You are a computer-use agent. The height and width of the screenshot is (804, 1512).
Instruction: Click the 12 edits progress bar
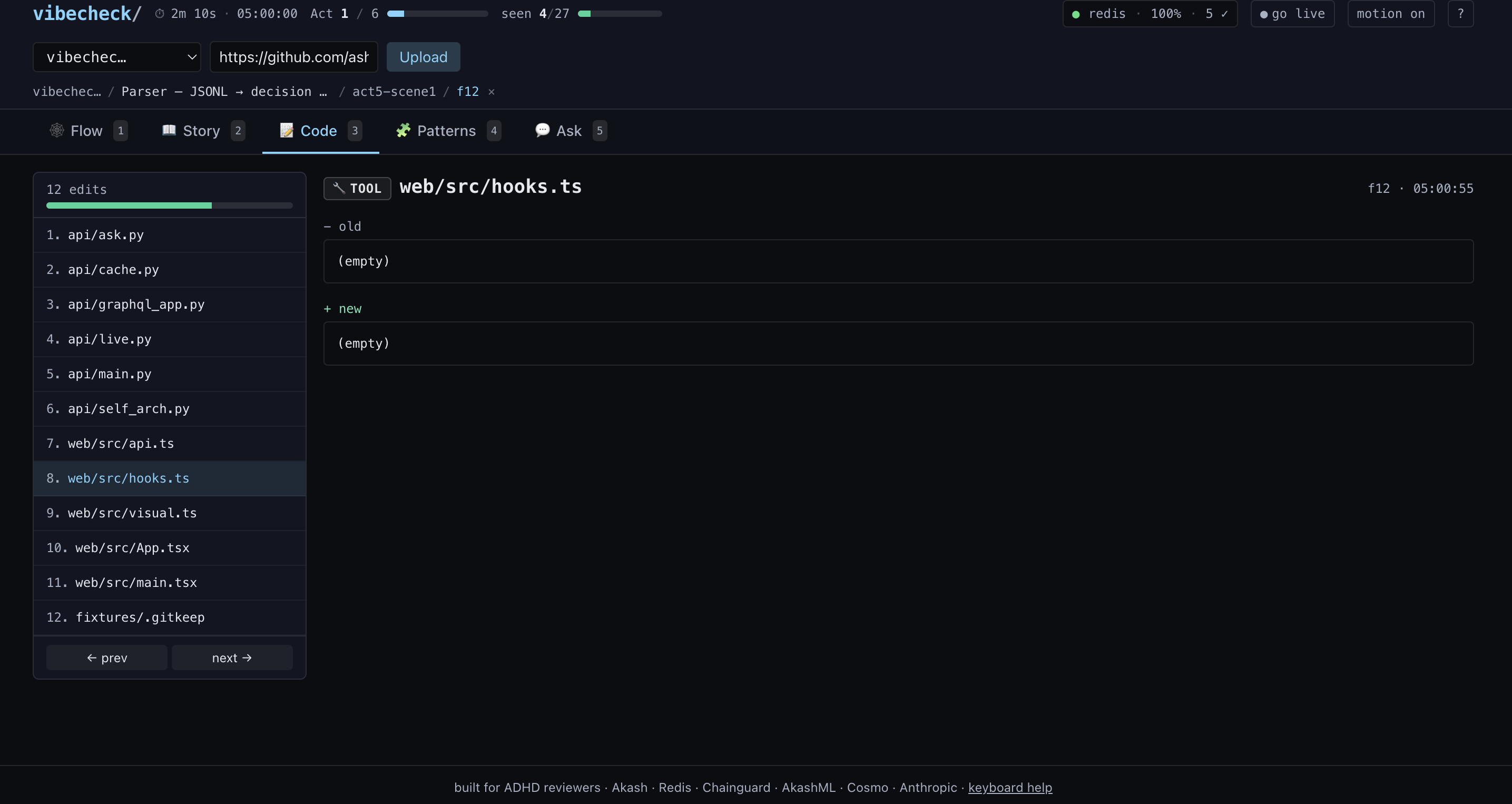point(170,205)
